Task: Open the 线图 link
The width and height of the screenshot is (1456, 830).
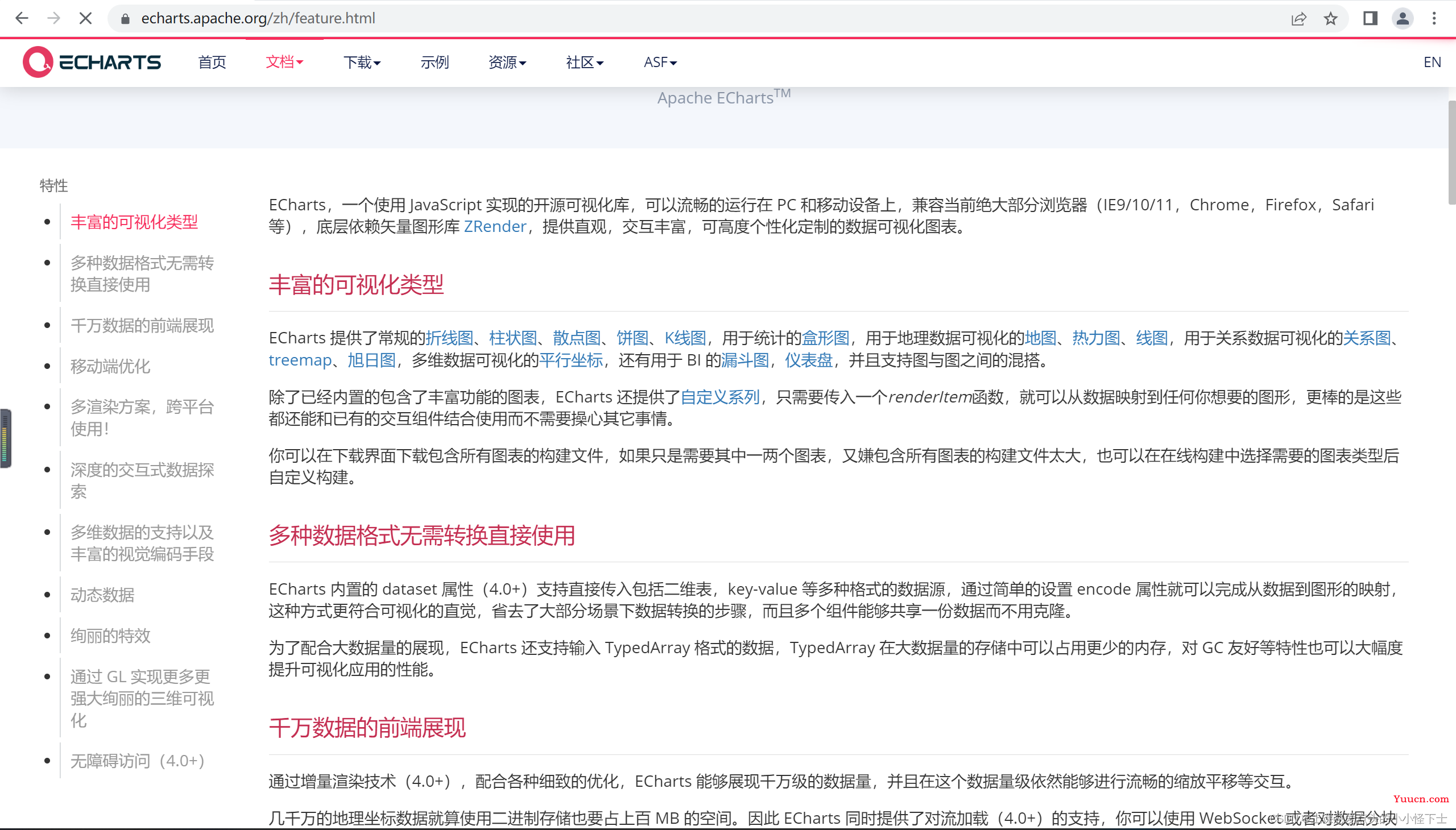Action: (x=1152, y=338)
